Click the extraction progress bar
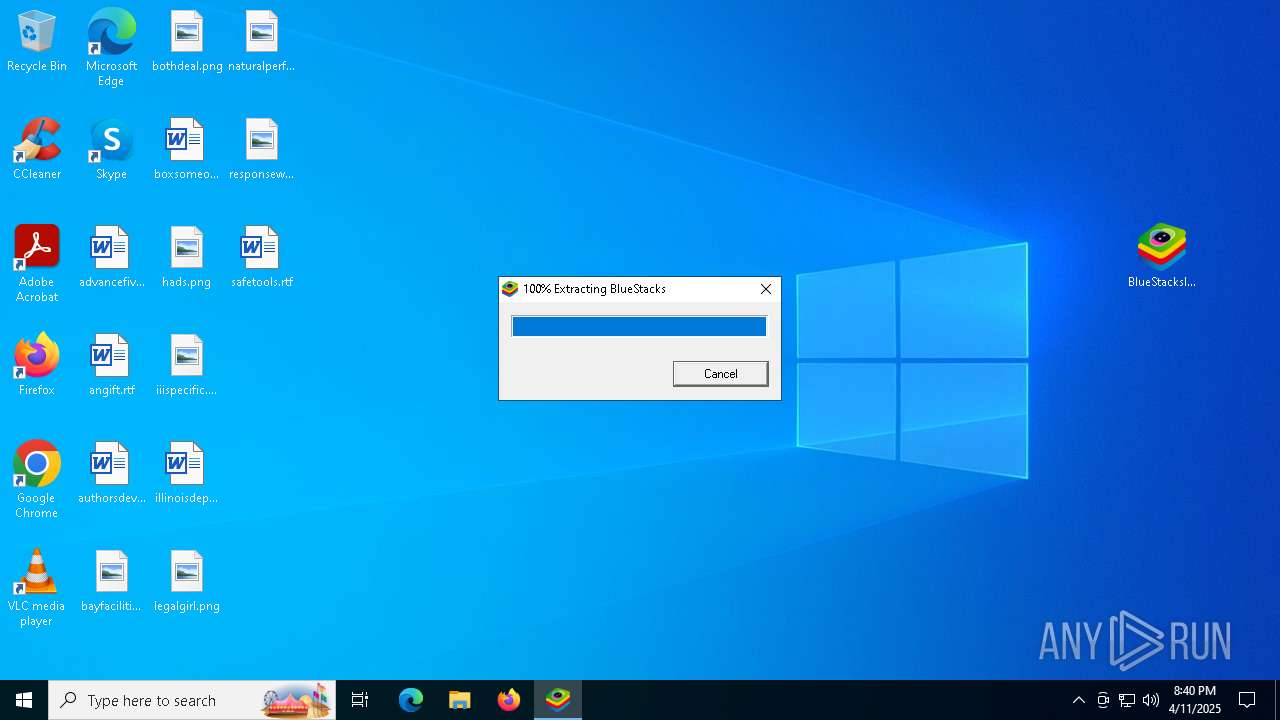This screenshot has height=720, width=1280. (639, 326)
